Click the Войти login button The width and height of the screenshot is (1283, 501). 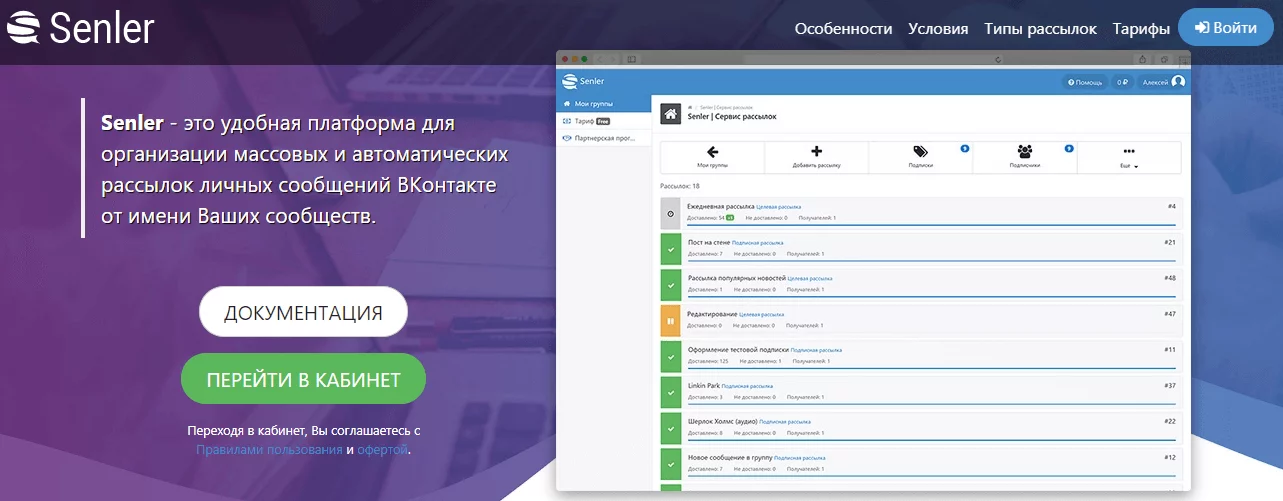[1226, 27]
